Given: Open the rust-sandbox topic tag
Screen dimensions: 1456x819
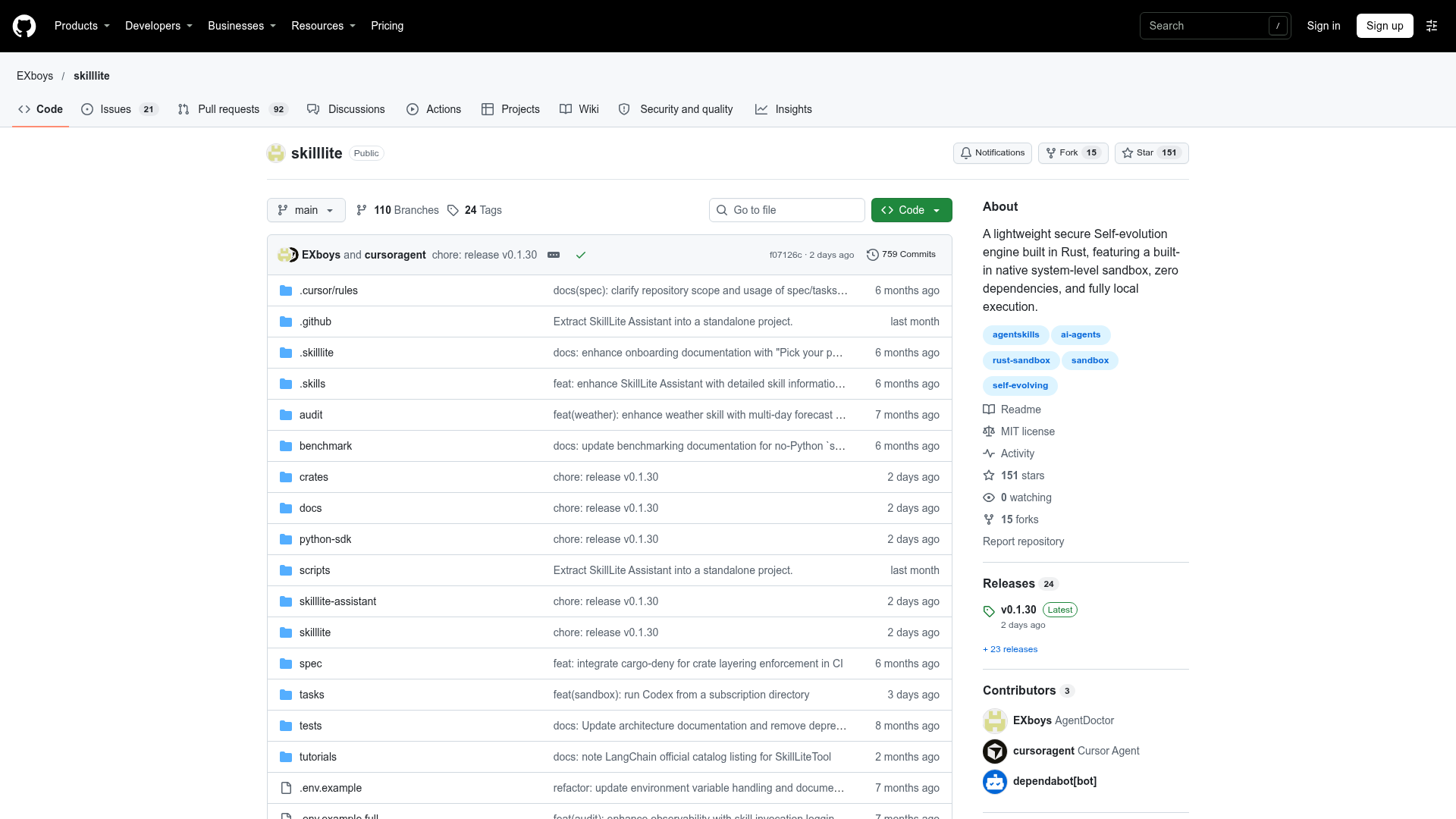Looking at the screenshot, I should [x=1021, y=361].
